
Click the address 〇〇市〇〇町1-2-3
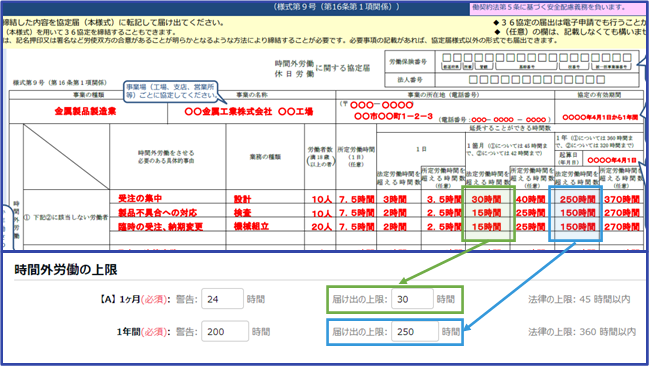pyautogui.click(x=393, y=116)
